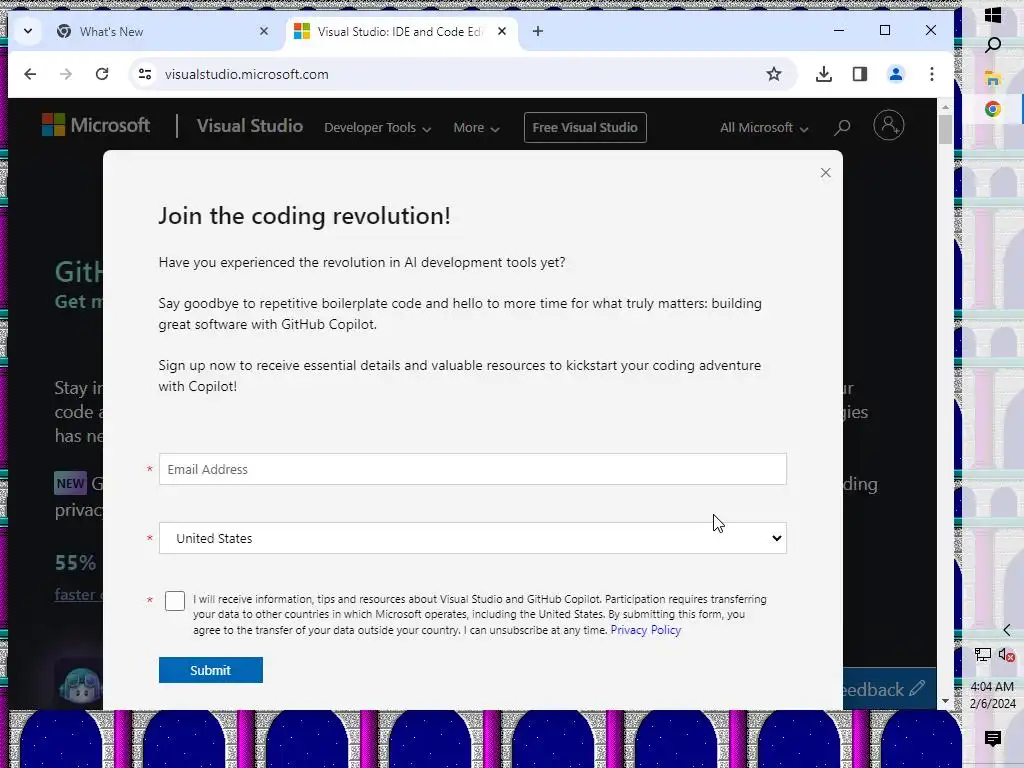
Task: Open the Visual Studio home link
Action: coord(249,126)
